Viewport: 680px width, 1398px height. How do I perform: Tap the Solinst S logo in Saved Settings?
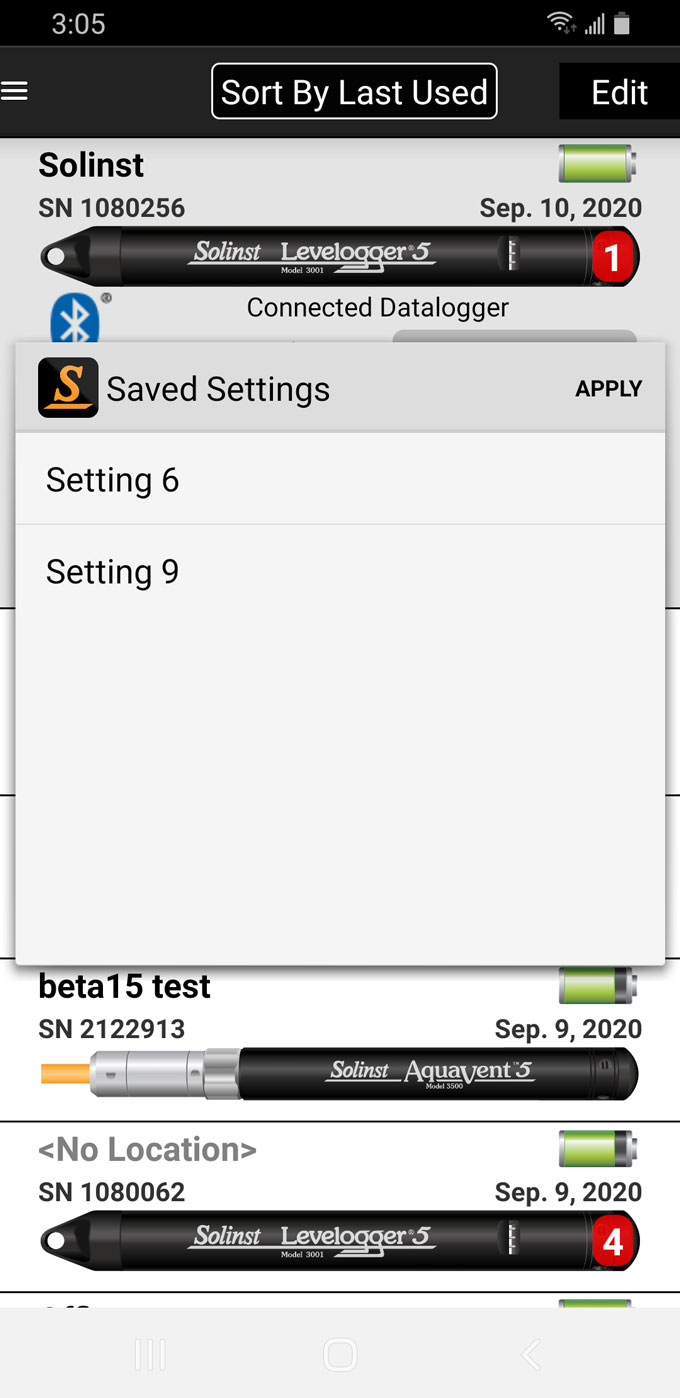point(67,388)
